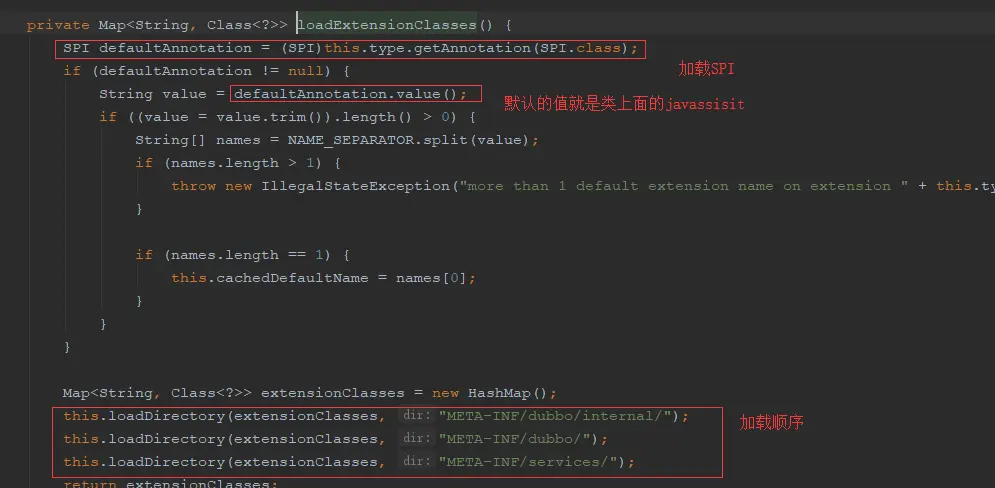
Task: Click the defaultAnnotation.value() call
Action: point(351,94)
